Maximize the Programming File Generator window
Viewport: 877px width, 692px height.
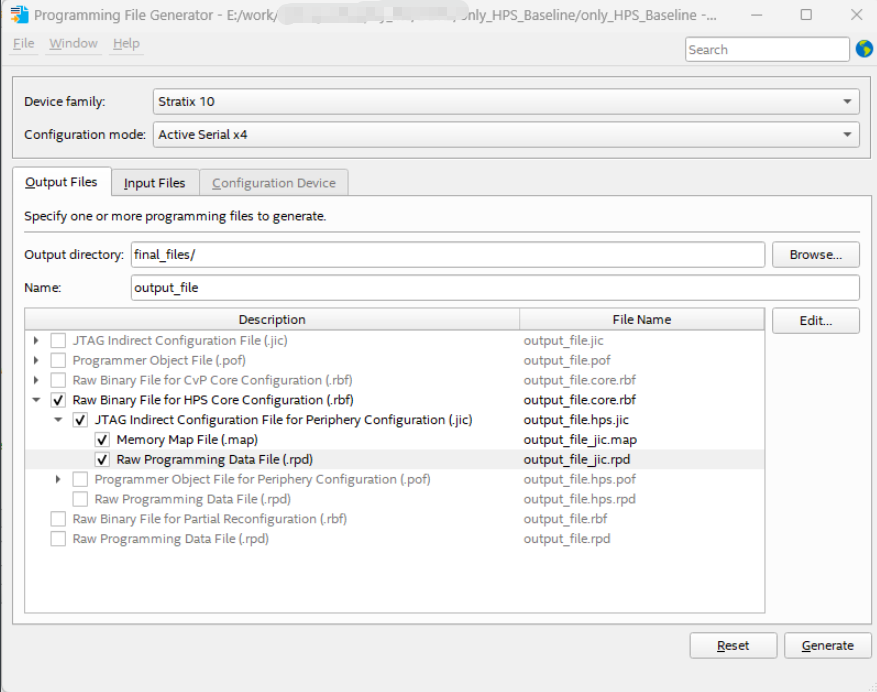(806, 15)
